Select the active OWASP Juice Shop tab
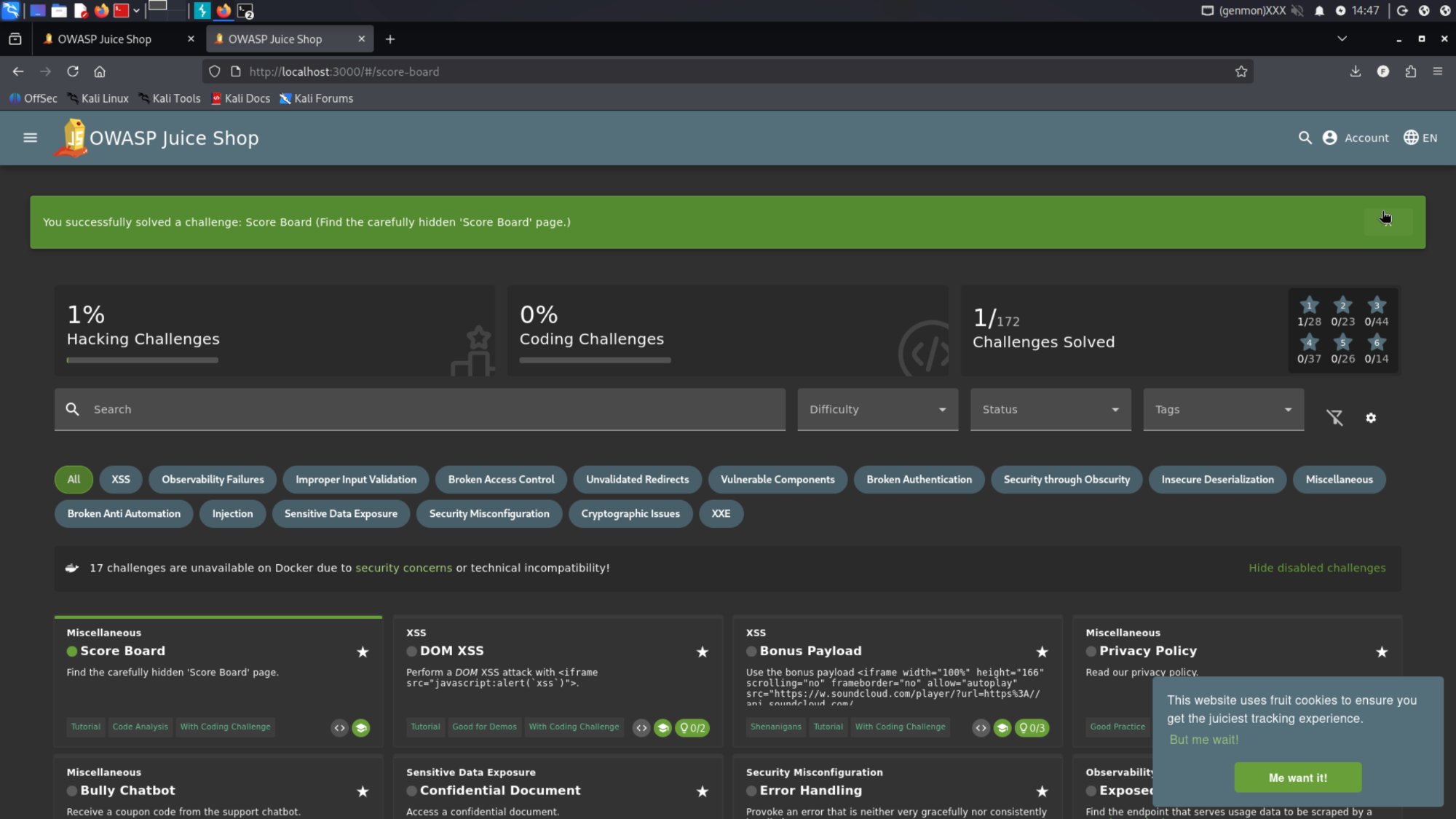1456x819 pixels. [x=290, y=39]
